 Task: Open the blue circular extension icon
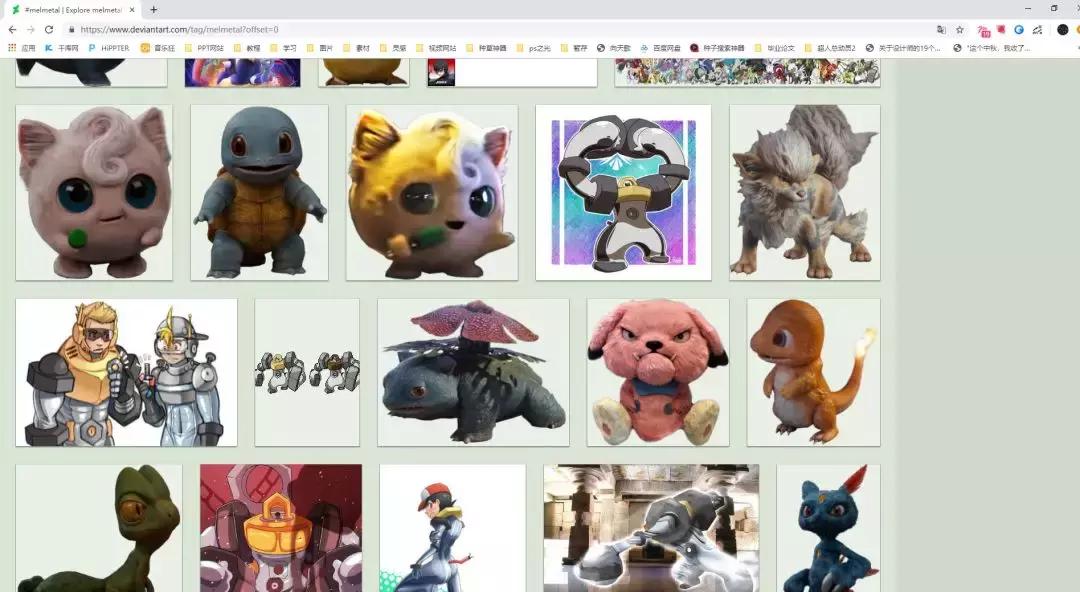tap(1019, 30)
